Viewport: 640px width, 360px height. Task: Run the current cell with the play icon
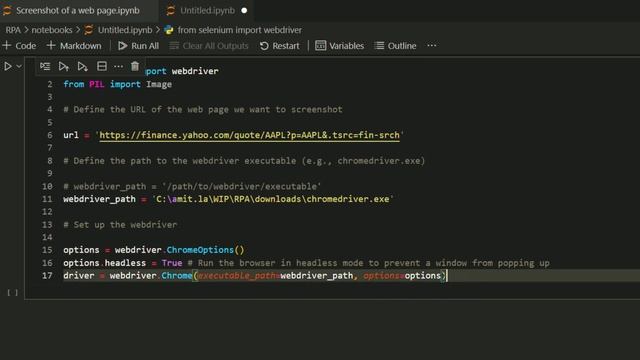pos(8,66)
